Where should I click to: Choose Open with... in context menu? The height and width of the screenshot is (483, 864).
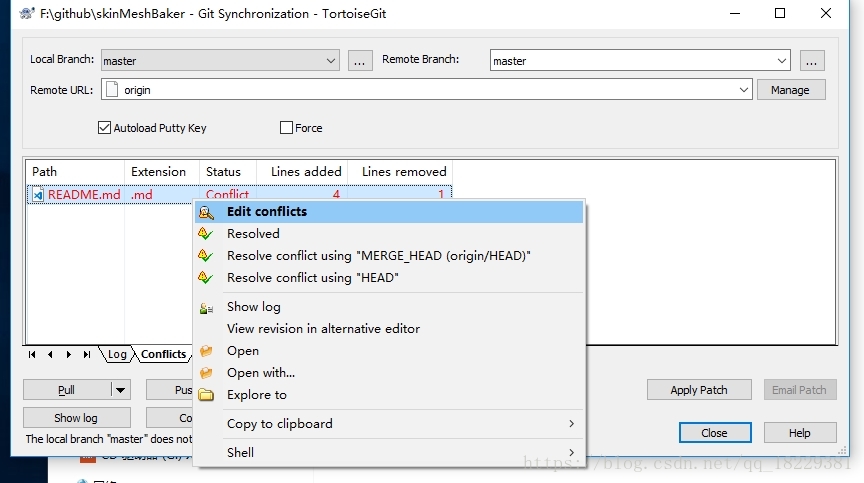tap(389, 373)
